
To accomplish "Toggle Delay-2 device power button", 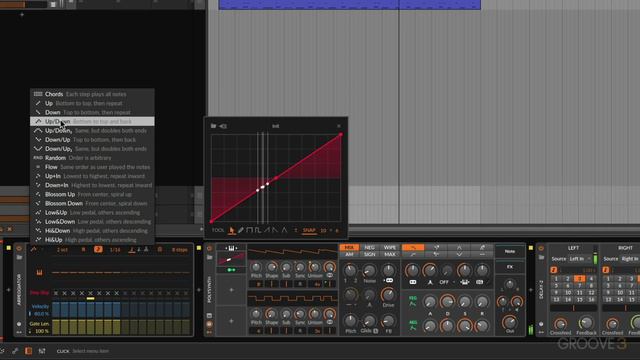I will [x=541, y=248].
